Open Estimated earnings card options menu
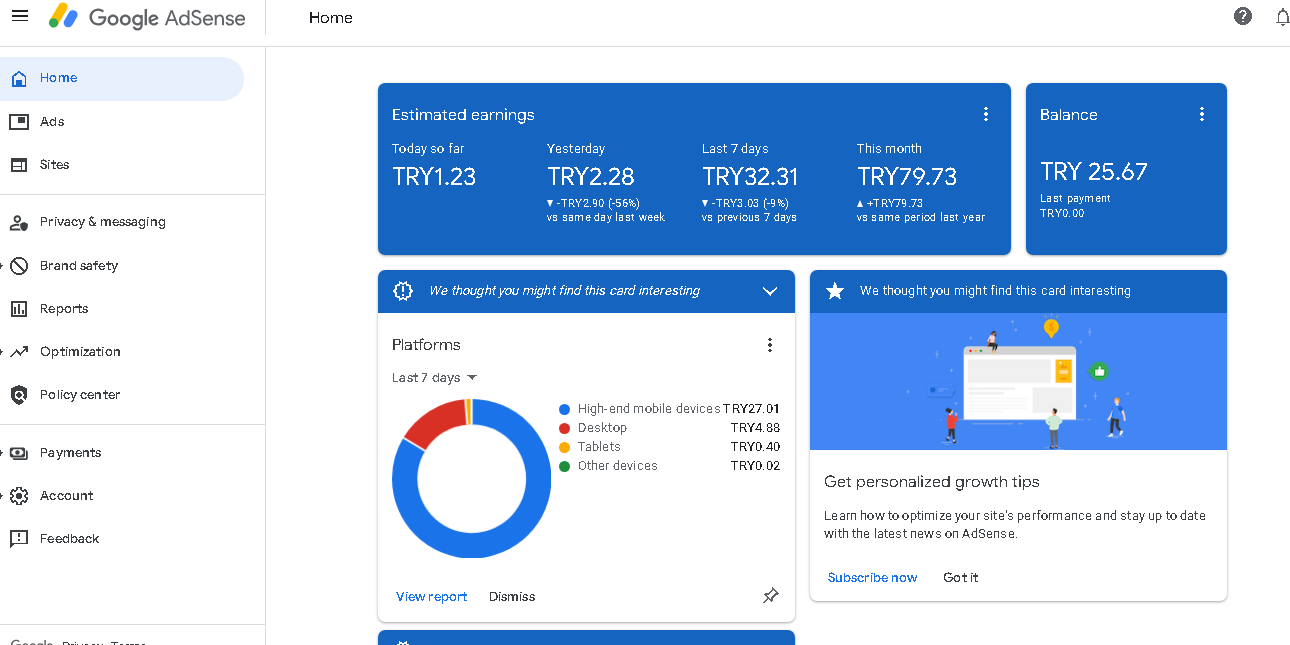Screen dimensions: 1290x645 (x=986, y=114)
